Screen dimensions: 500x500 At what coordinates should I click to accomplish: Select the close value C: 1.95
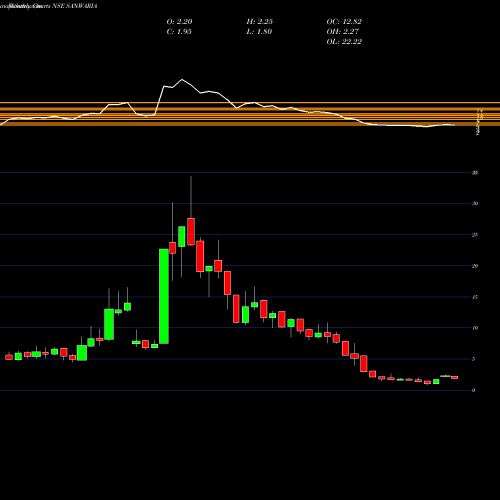179,31
